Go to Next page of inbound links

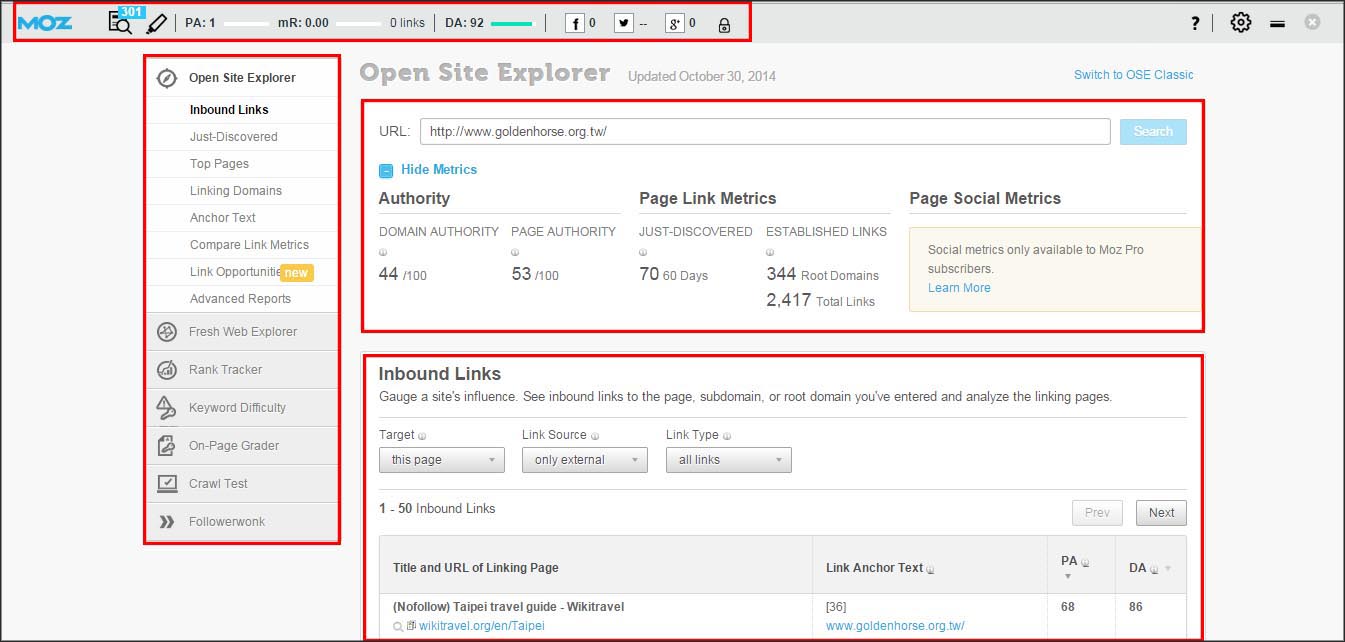point(1161,513)
